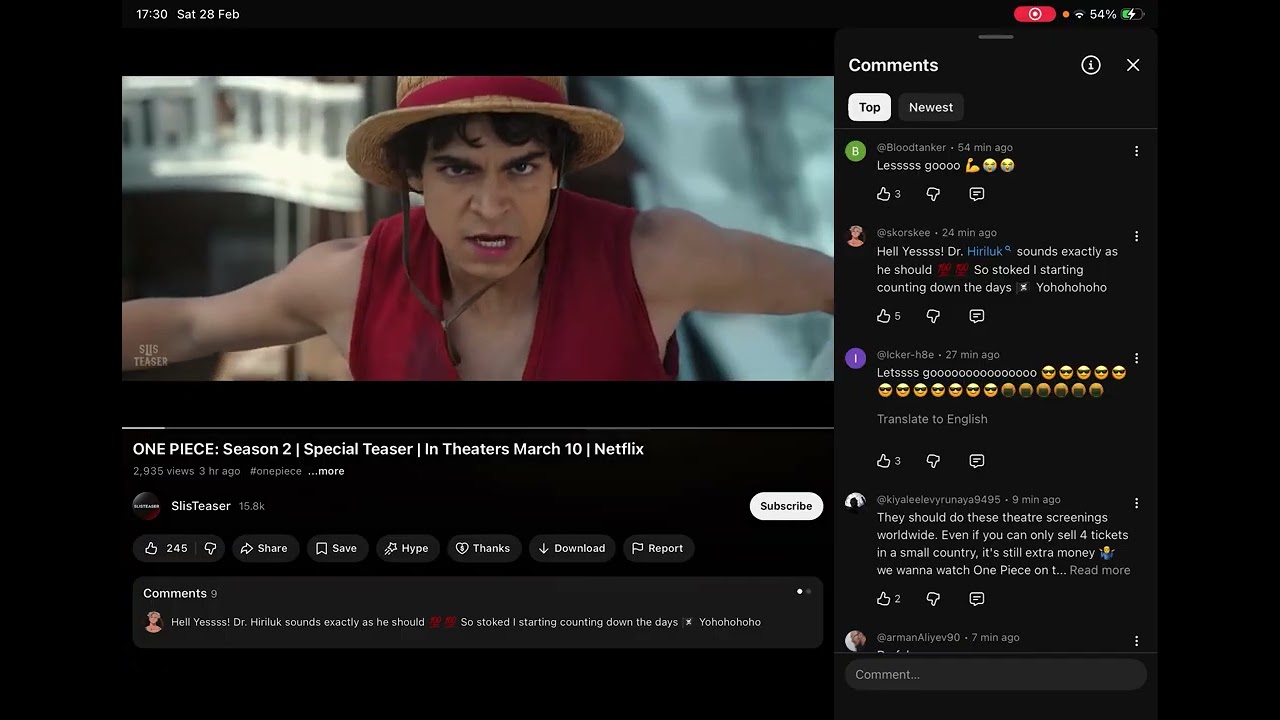1280x720 pixels.
Task: Reply to @Icker-h8e's comment
Action: pyautogui.click(x=977, y=461)
